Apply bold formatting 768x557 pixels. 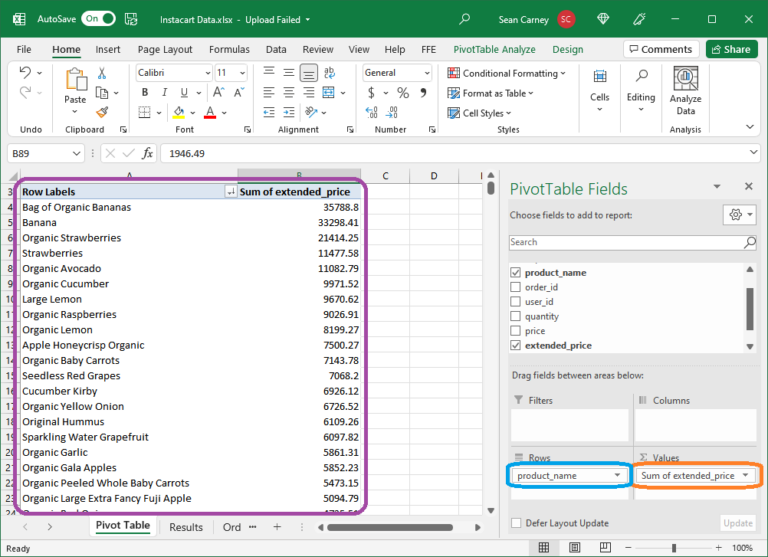pyautogui.click(x=145, y=93)
